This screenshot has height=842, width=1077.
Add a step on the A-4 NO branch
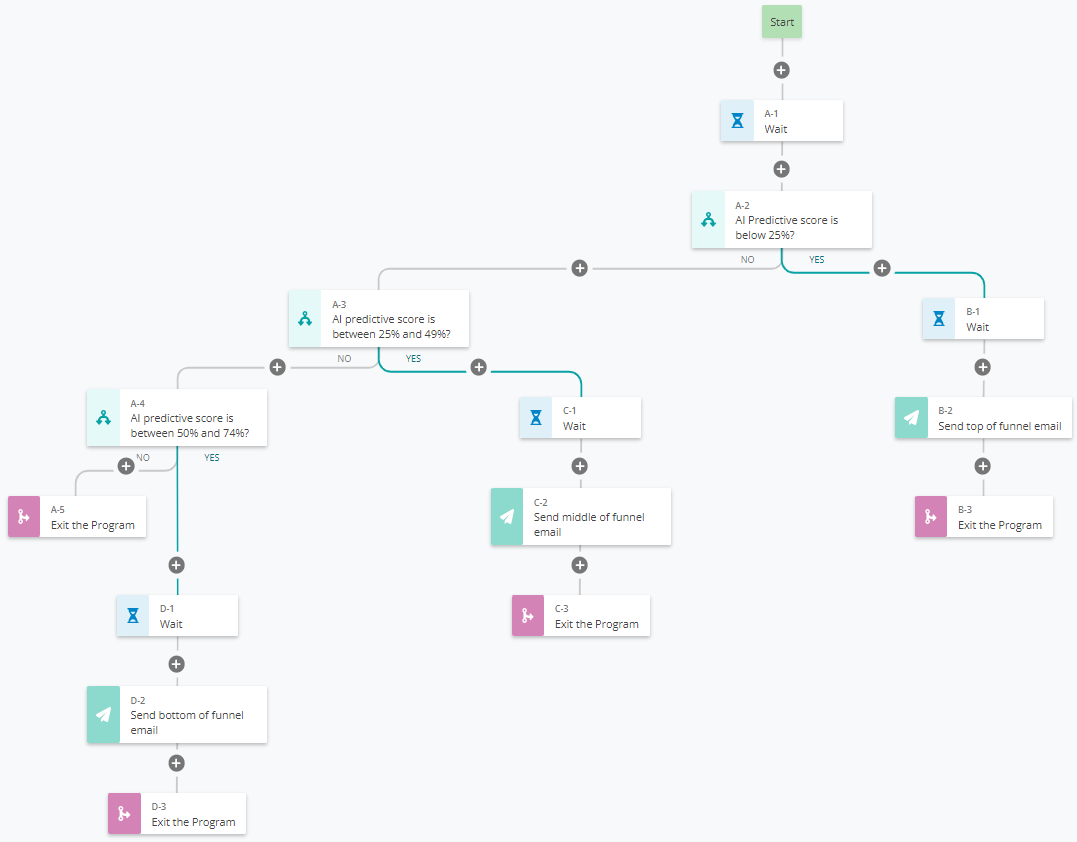pos(126,466)
